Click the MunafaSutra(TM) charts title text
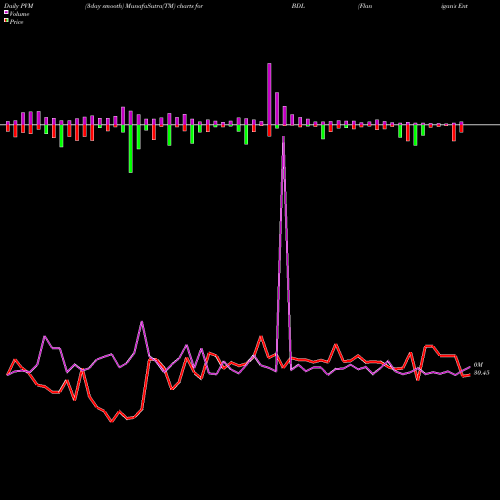Image resolution: width=500 pixels, height=500 pixels. 144,6
